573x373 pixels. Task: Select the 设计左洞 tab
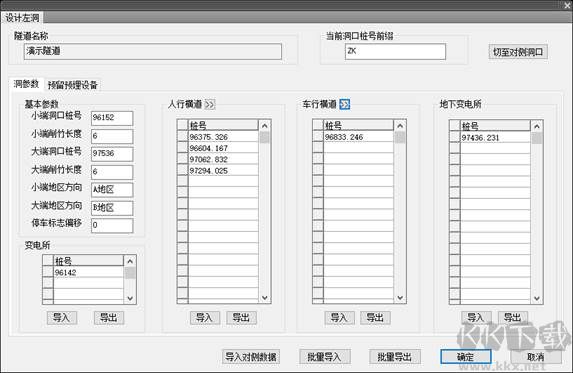22,18
